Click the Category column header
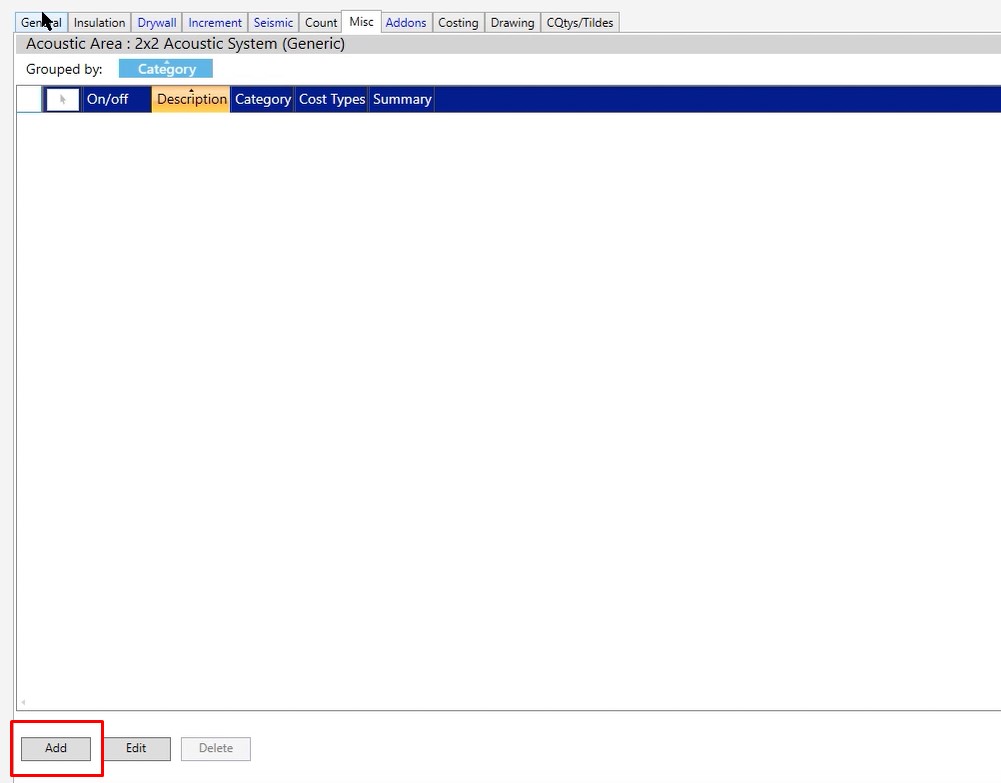 (x=263, y=99)
